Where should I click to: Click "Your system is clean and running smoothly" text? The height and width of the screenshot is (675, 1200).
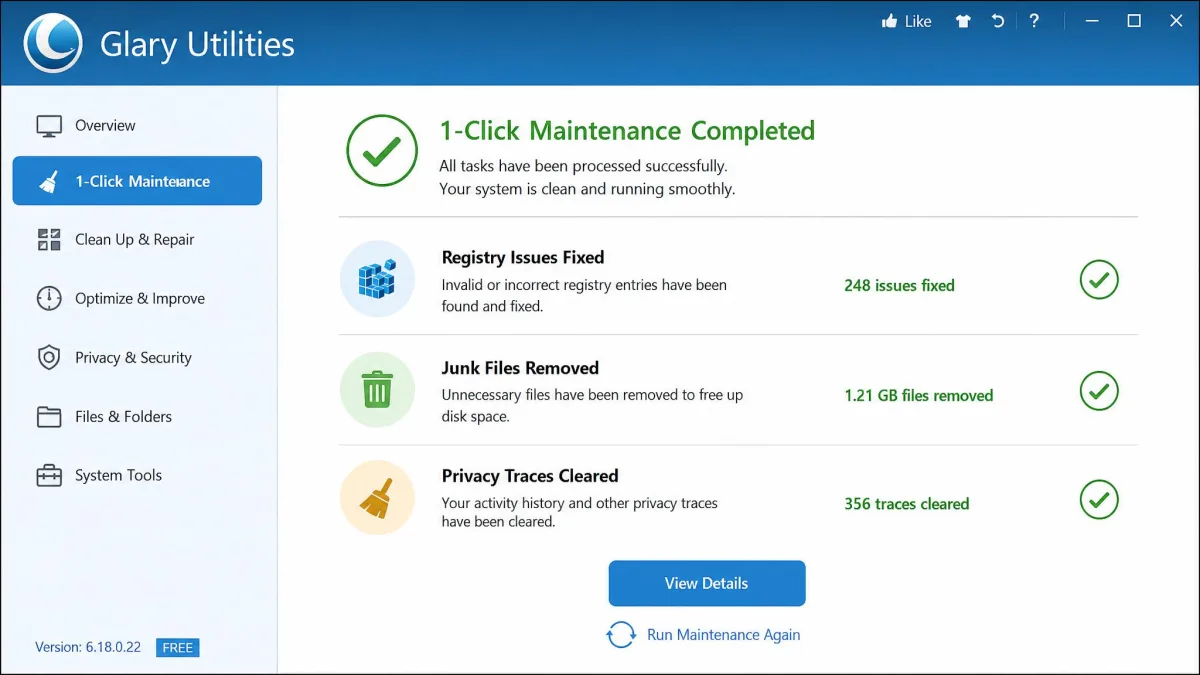click(x=587, y=189)
